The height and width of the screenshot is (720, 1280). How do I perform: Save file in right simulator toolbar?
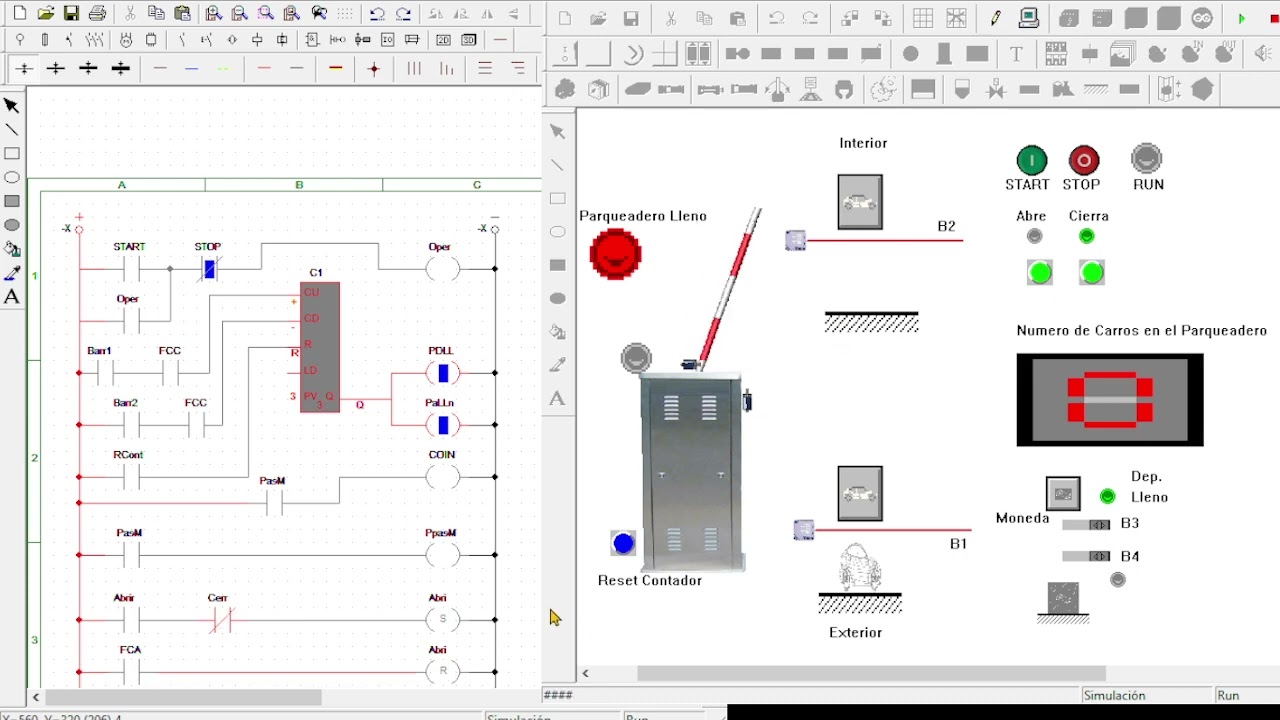[x=631, y=19]
